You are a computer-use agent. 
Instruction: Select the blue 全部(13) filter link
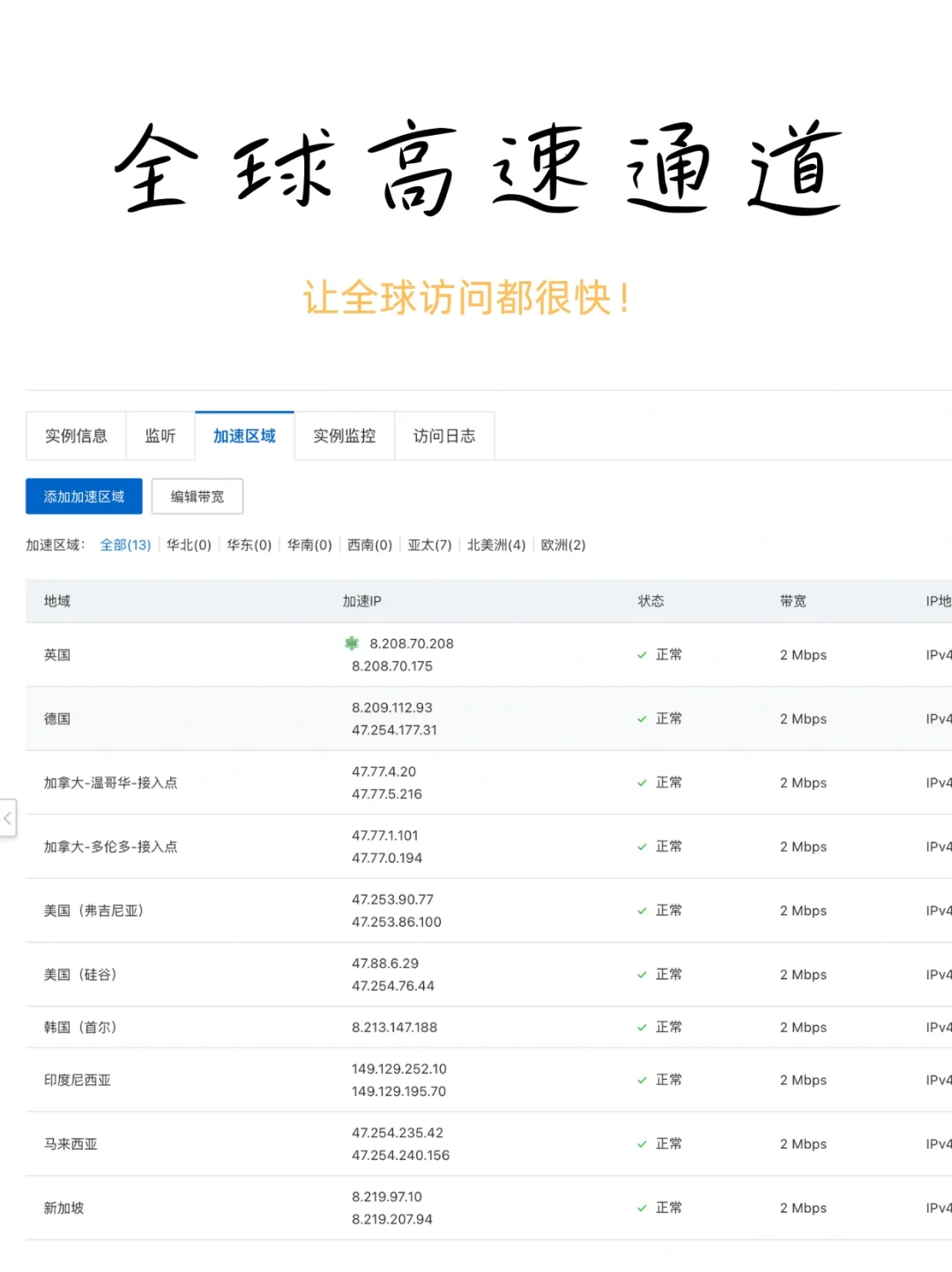point(124,545)
